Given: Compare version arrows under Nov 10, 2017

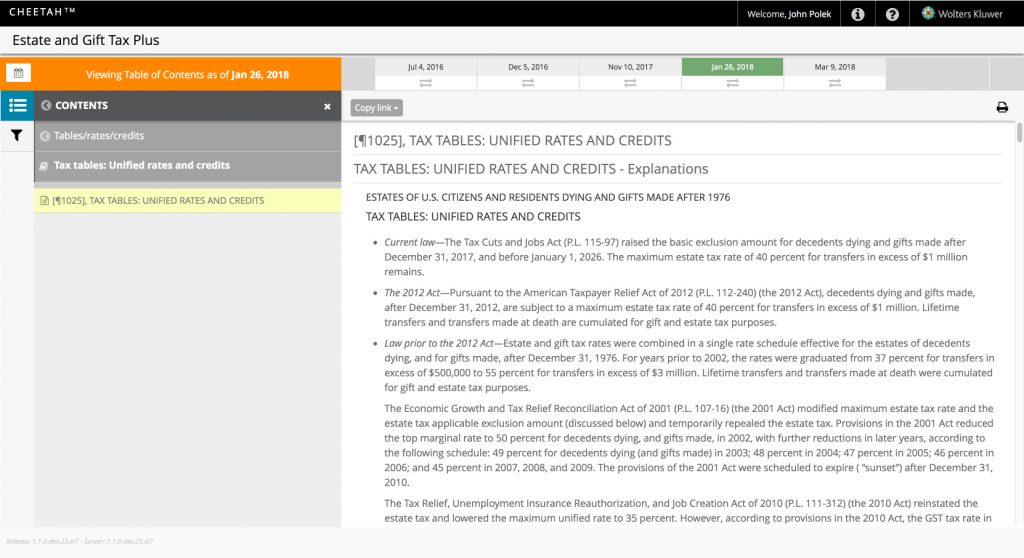Looking at the screenshot, I should point(630,83).
